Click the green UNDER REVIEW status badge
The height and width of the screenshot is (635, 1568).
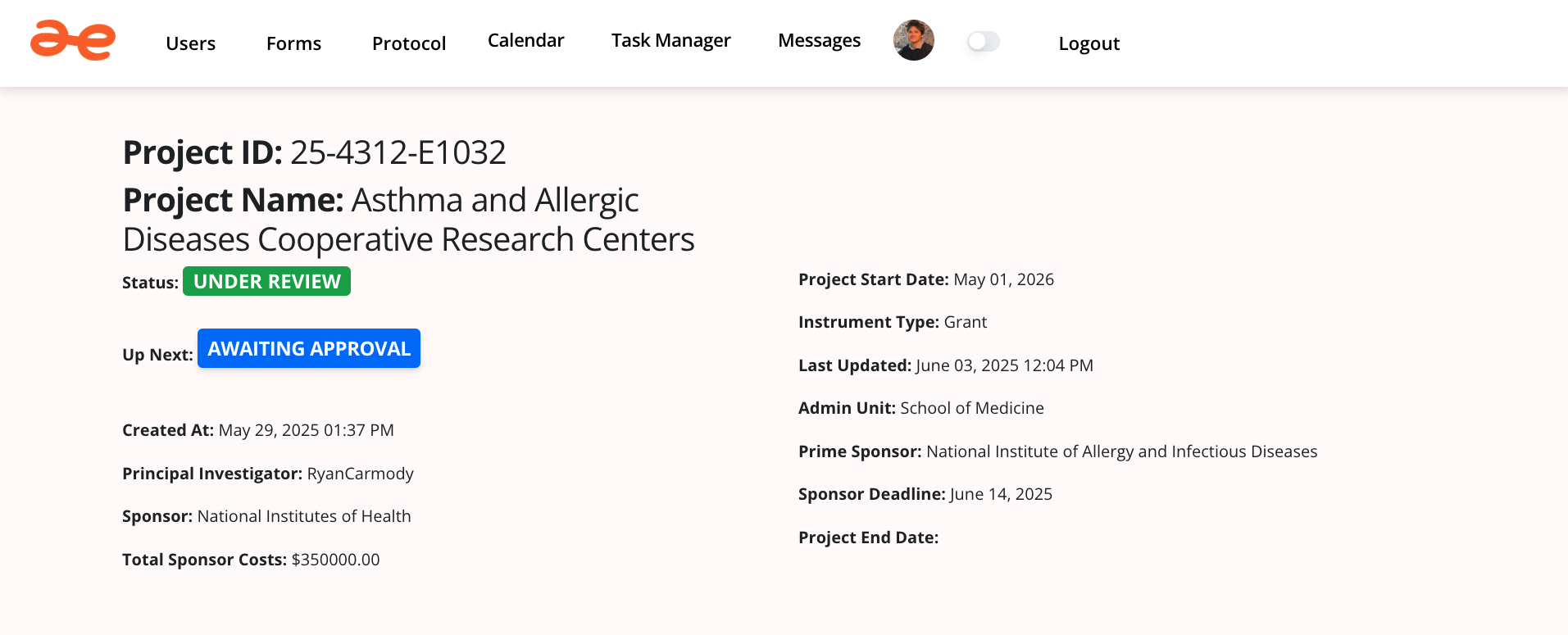pyautogui.click(x=266, y=281)
